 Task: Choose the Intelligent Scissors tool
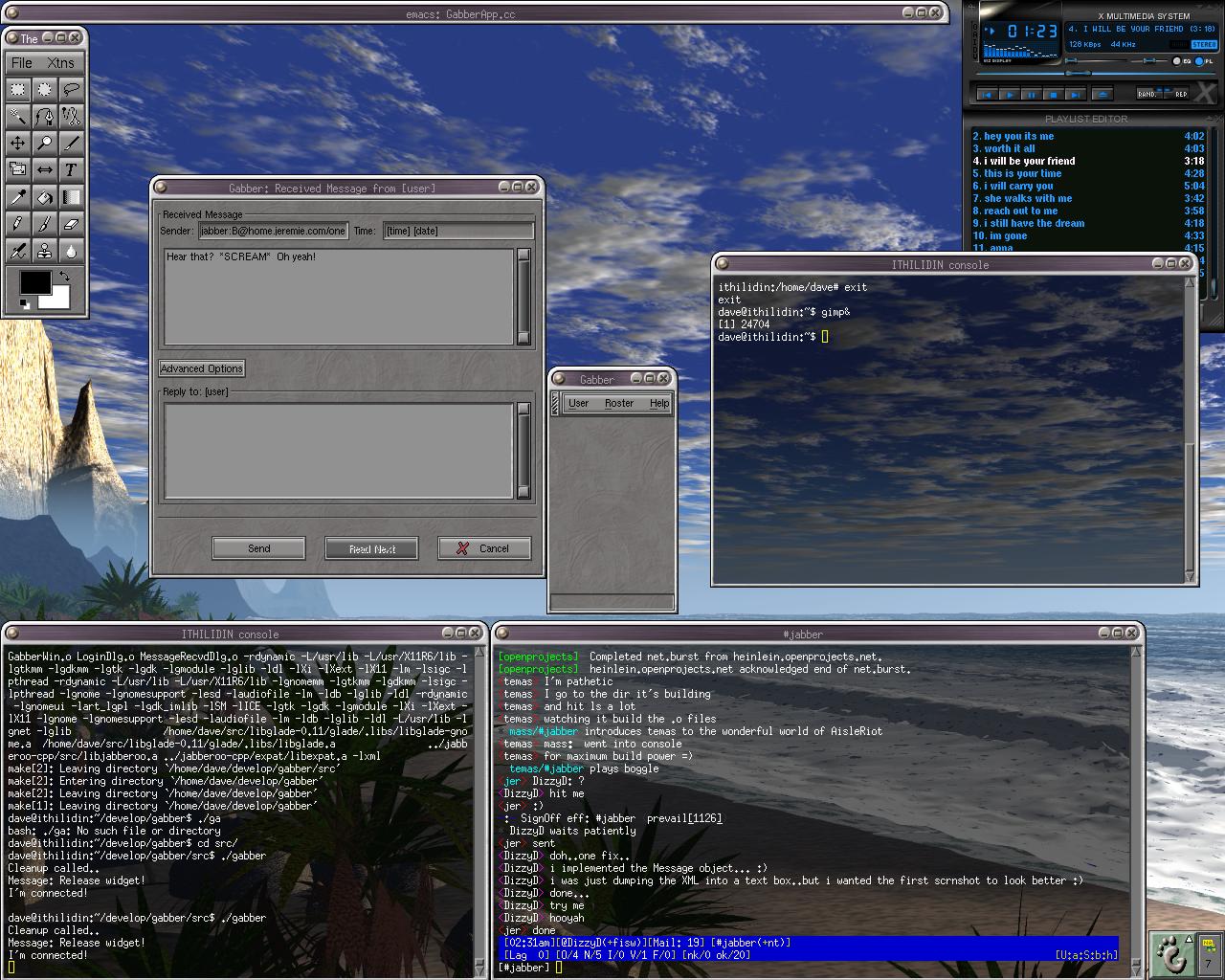pyautogui.click(x=71, y=116)
